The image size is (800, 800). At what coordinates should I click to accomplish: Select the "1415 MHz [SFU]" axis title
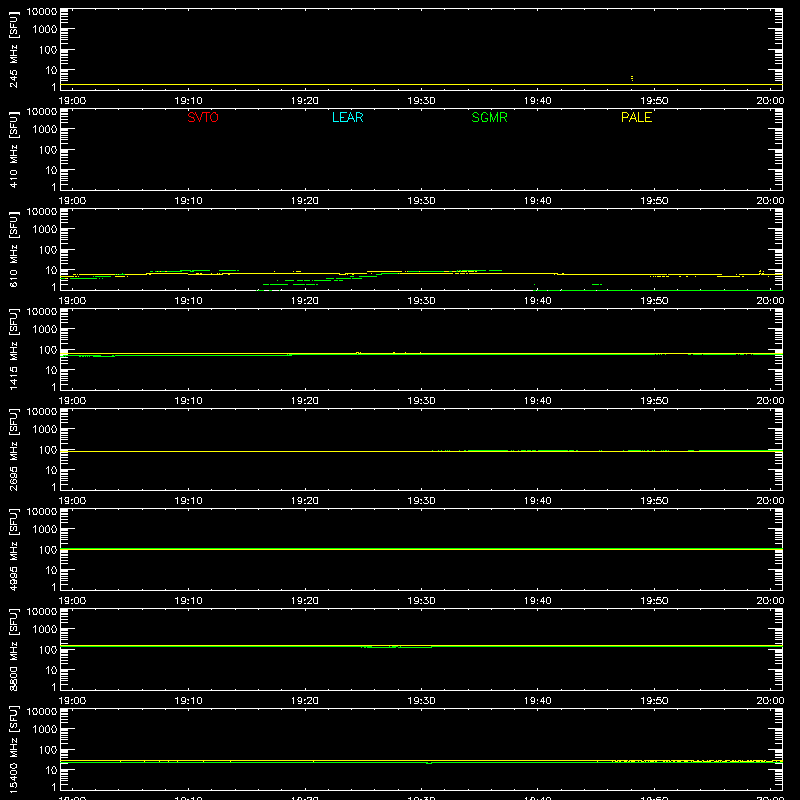tap(13, 349)
